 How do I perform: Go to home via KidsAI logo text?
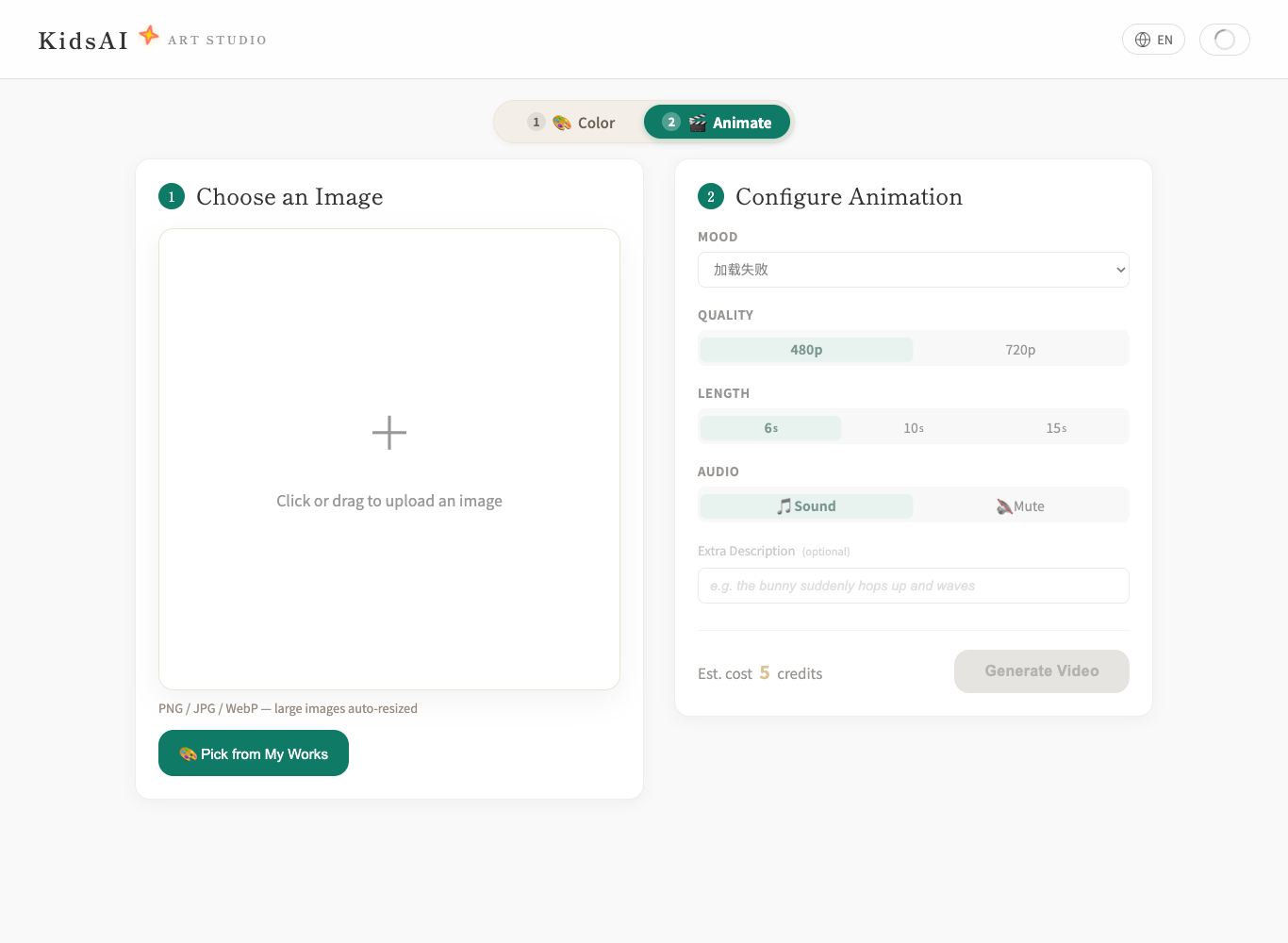point(83,41)
